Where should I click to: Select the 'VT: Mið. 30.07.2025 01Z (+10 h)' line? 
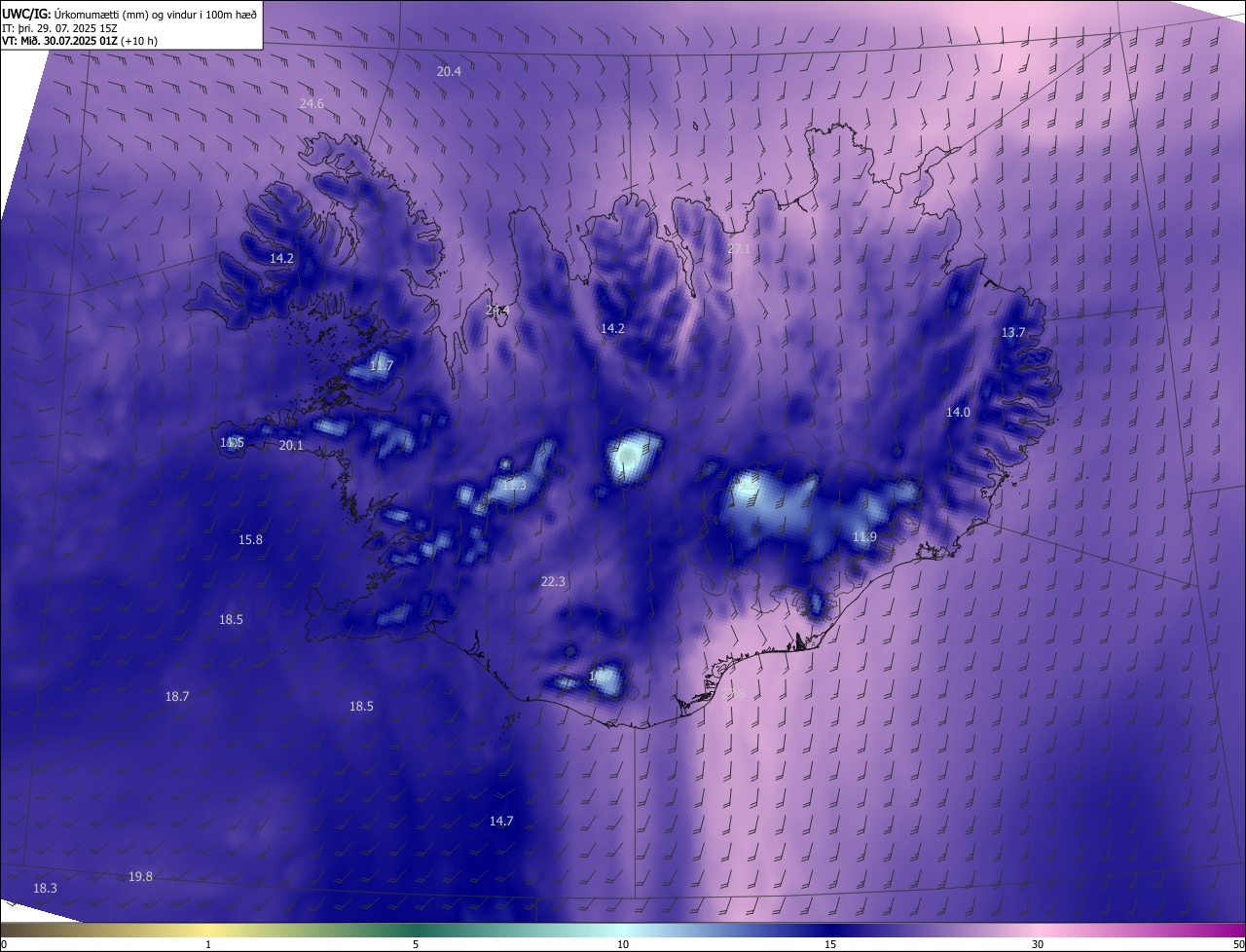(80, 41)
